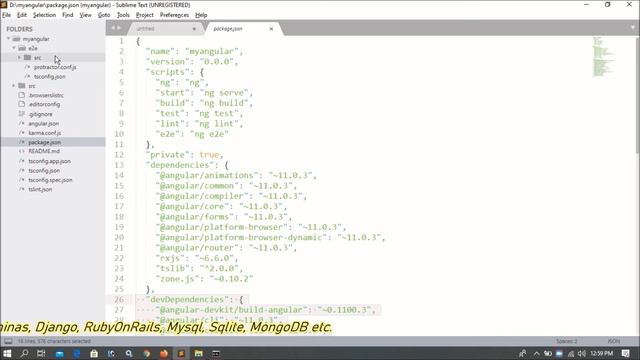Change syntax via JSON status item

[613, 341]
